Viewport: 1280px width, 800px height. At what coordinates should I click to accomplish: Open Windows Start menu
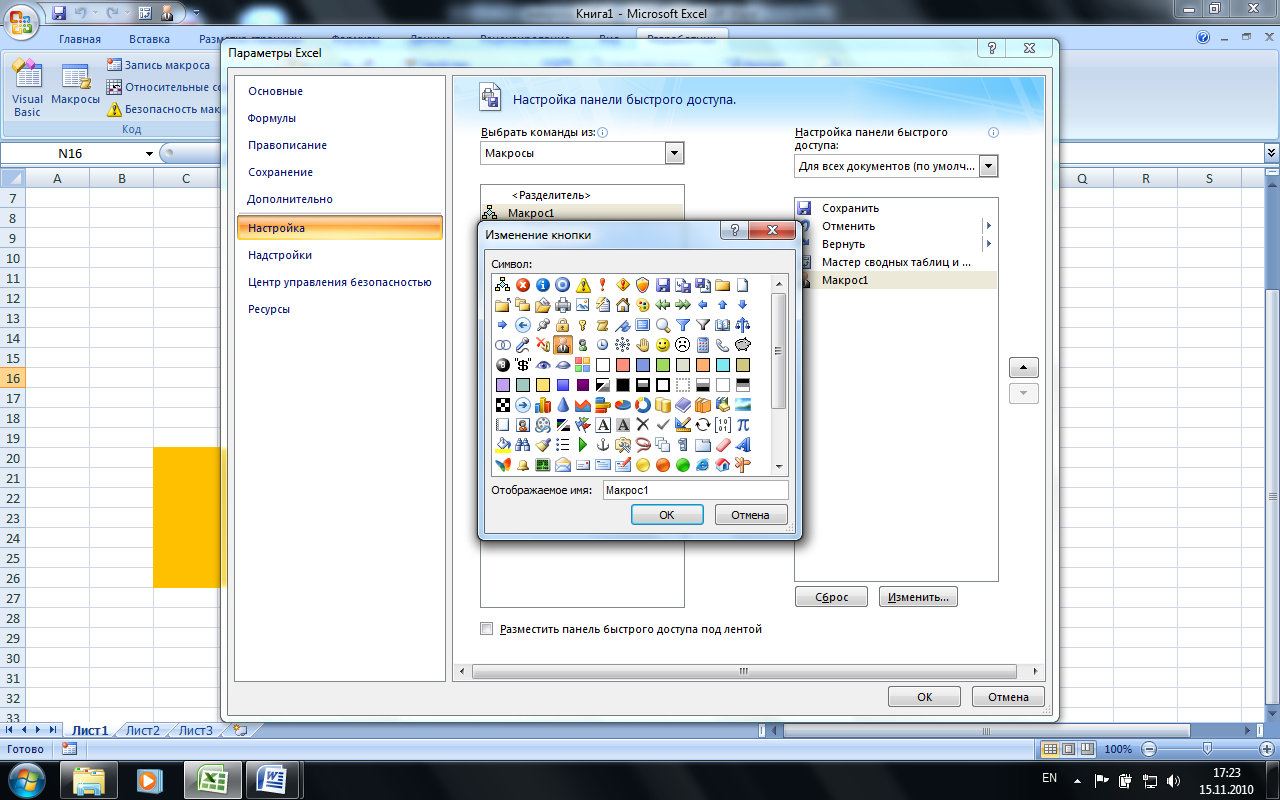click(x=26, y=778)
